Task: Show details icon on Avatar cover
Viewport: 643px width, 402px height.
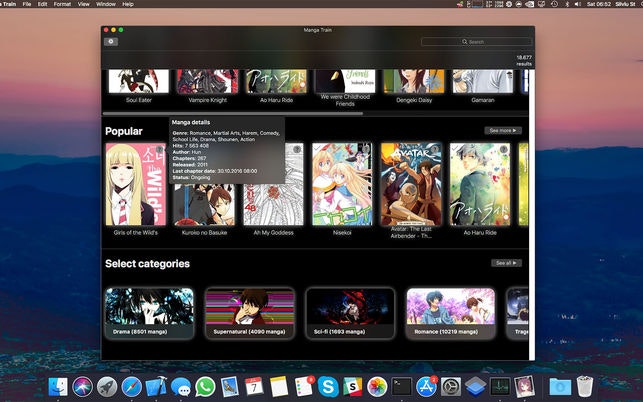Action: click(x=435, y=149)
